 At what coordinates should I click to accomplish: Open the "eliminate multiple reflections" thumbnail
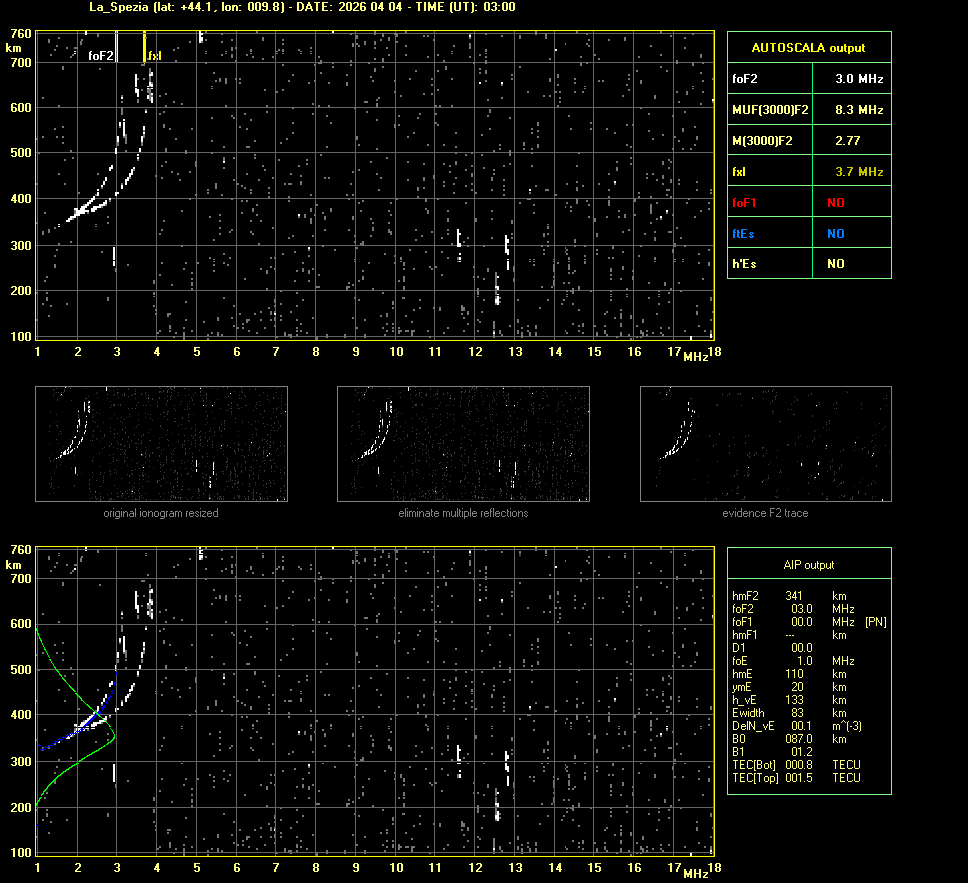[463, 443]
